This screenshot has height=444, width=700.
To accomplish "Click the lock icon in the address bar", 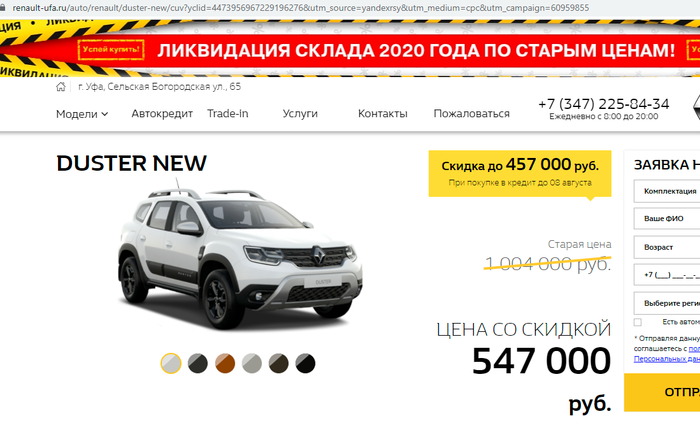I will click(2, 8).
